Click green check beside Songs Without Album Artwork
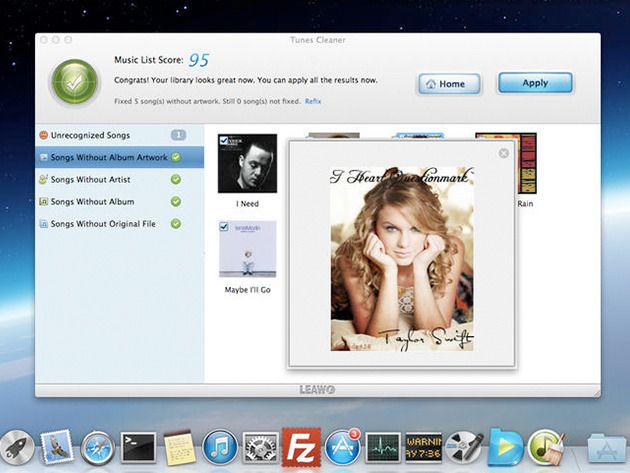The height and width of the screenshot is (473, 630). coord(176,157)
